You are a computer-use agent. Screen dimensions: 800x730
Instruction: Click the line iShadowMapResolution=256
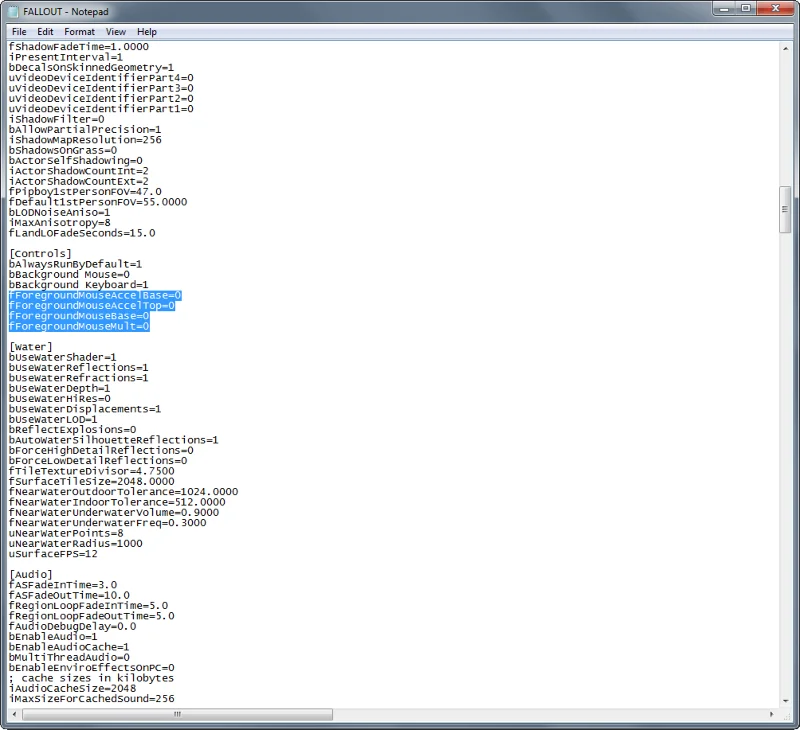click(x=85, y=140)
